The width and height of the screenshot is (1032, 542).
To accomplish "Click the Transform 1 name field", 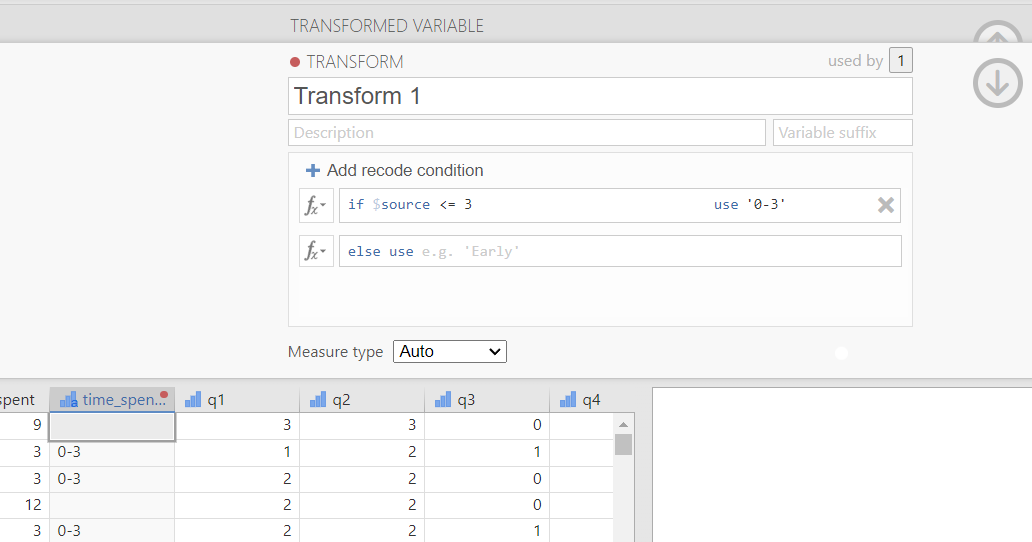I will [x=600, y=96].
